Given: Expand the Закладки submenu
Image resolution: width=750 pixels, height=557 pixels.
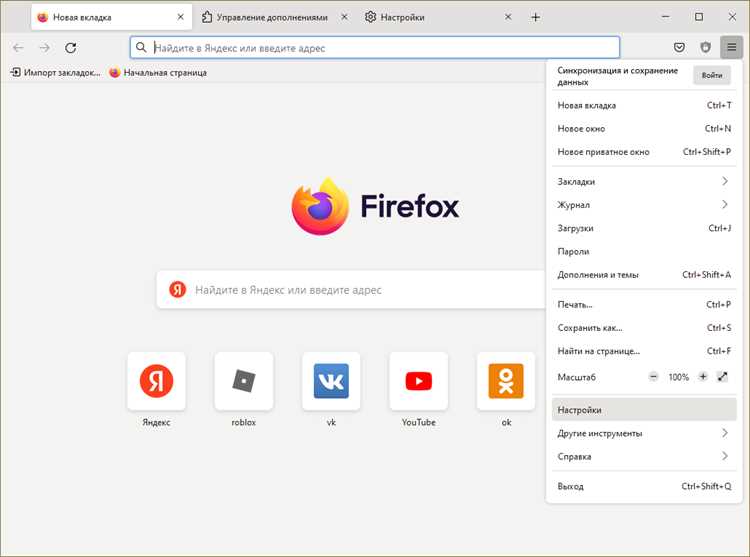Looking at the screenshot, I should coord(644,181).
